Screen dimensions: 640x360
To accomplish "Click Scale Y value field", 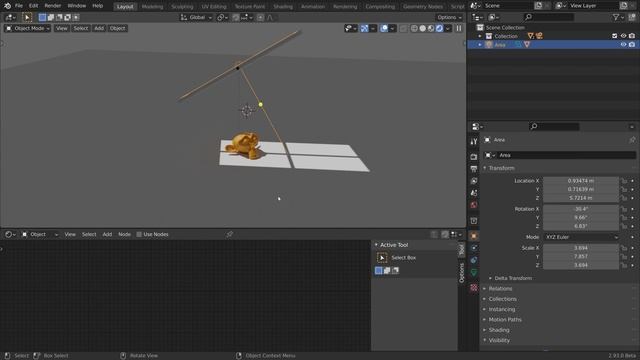I will tap(581, 256).
